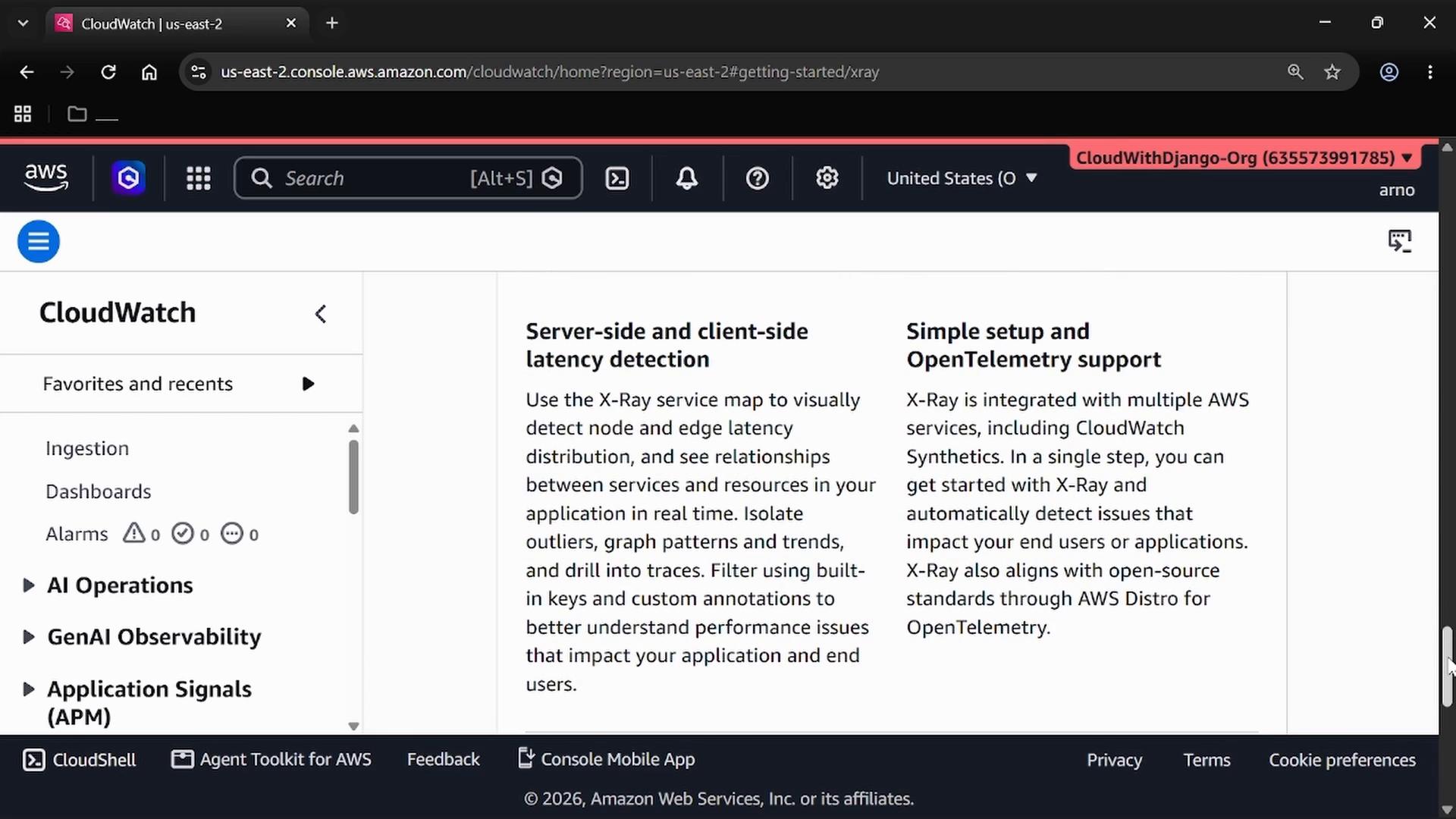The image size is (1456, 819).
Task: Click the sidebar scrollbar down arrow
Action: 353,726
